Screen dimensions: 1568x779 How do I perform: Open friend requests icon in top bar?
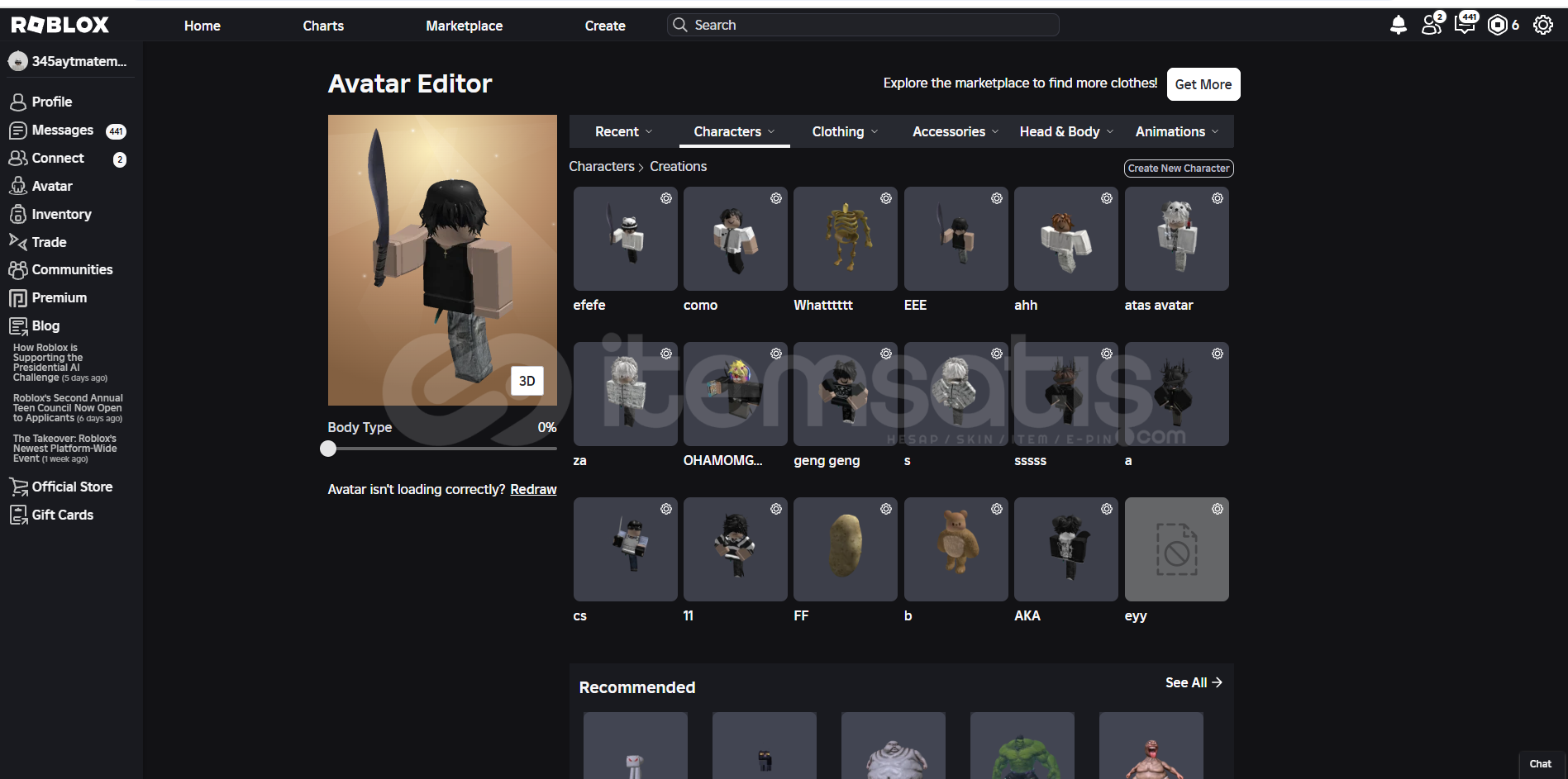tap(1432, 25)
